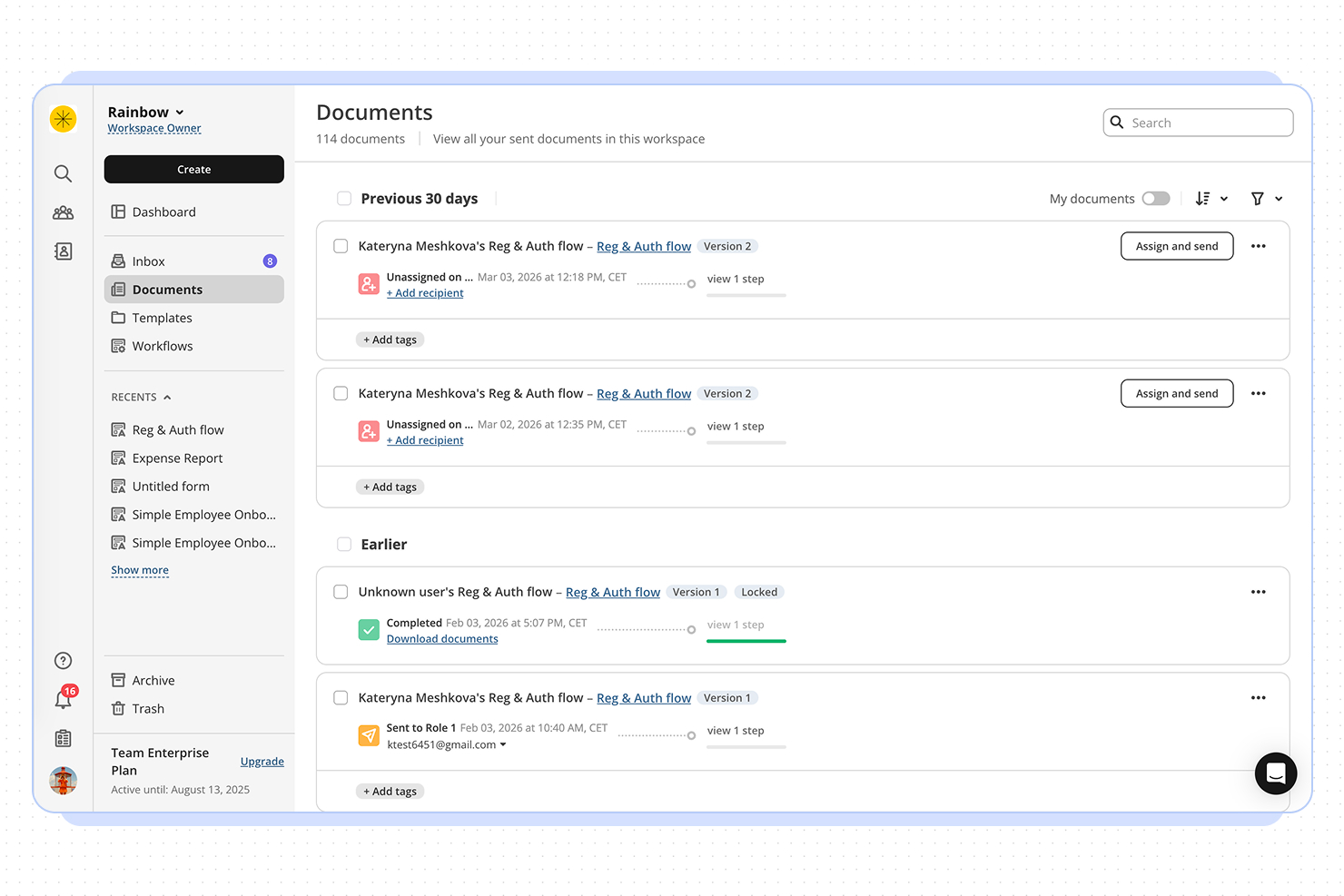Click Assign and send on the first document
Image resolution: width=1344 pixels, height=896 pixels.
point(1177,246)
